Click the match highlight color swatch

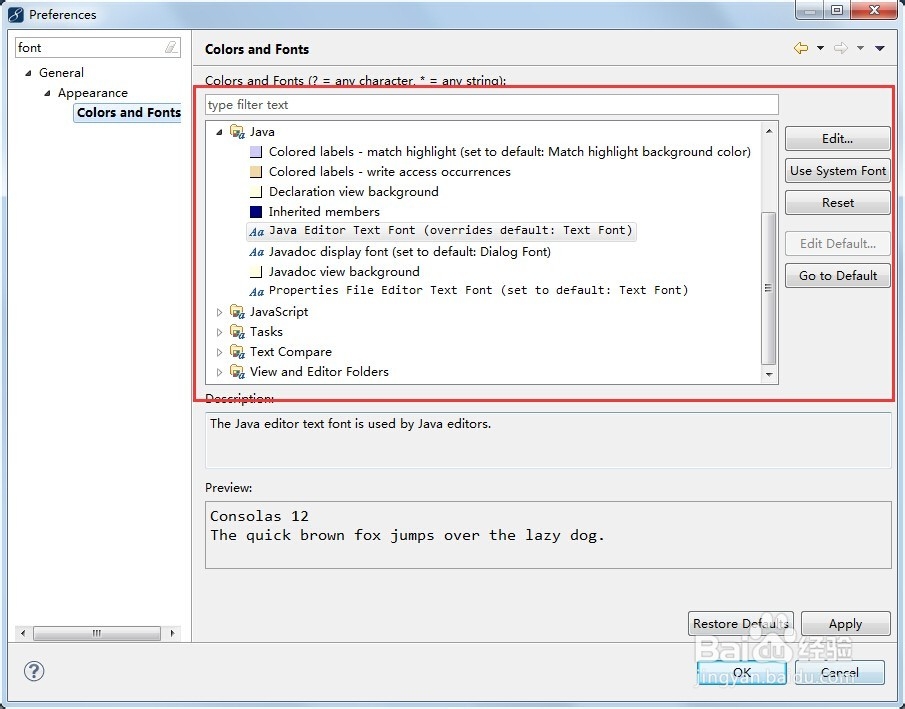tap(256, 152)
